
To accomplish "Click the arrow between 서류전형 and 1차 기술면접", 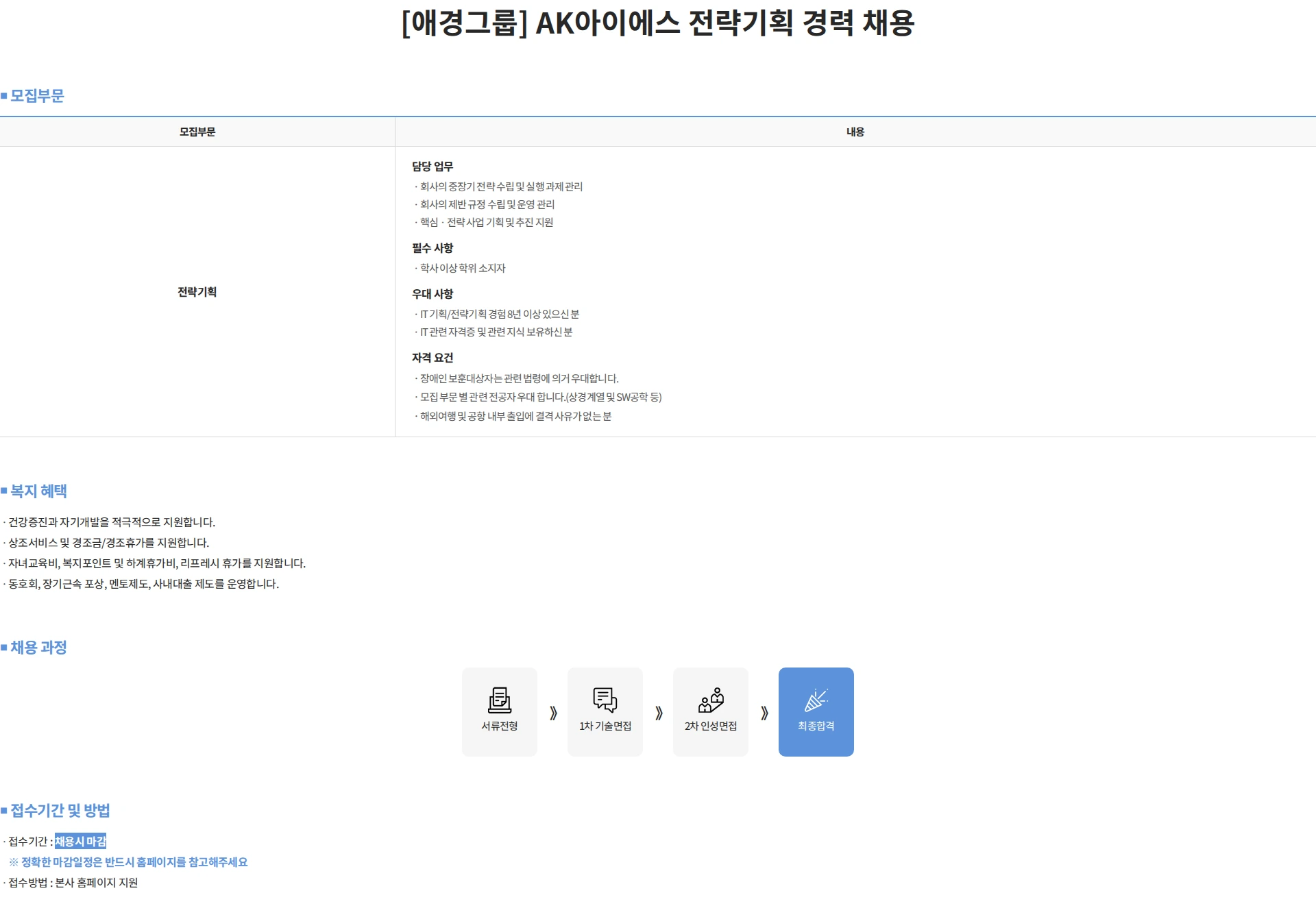I will [x=553, y=713].
